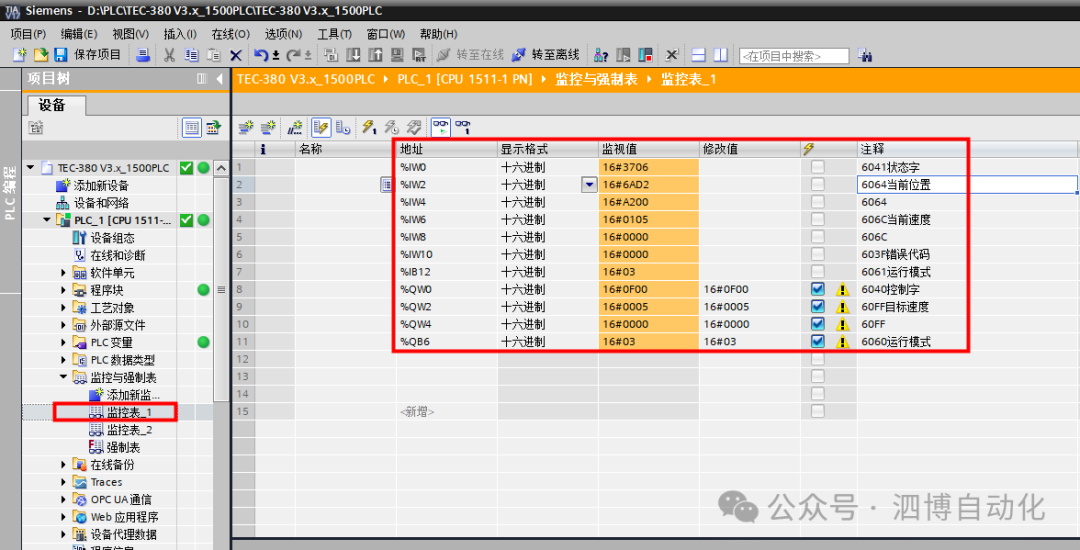Expand the Traces folder
1080x550 pixels.
[x=63, y=482]
